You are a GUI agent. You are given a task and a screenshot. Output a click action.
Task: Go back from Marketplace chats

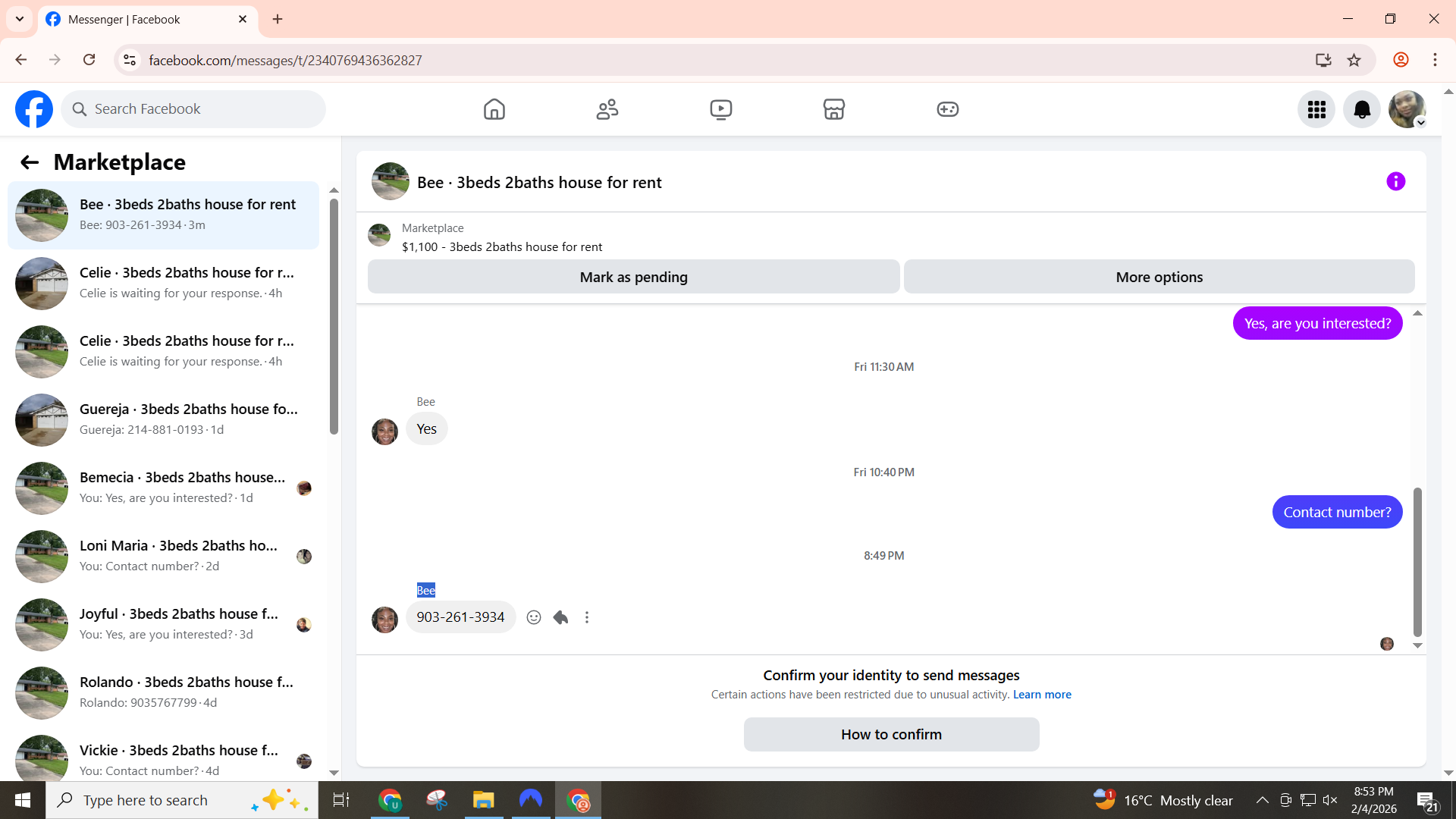tap(30, 162)
